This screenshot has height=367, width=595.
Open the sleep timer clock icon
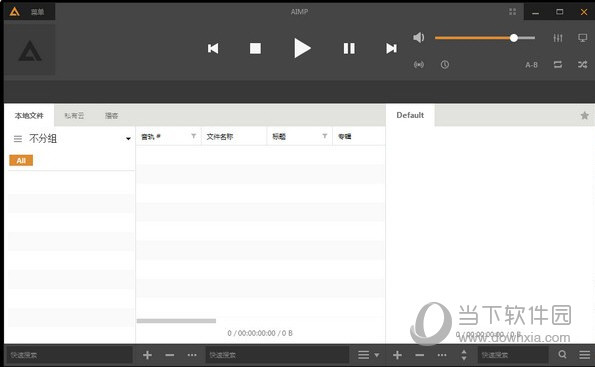pyautogui.click(x=445, y=65)
